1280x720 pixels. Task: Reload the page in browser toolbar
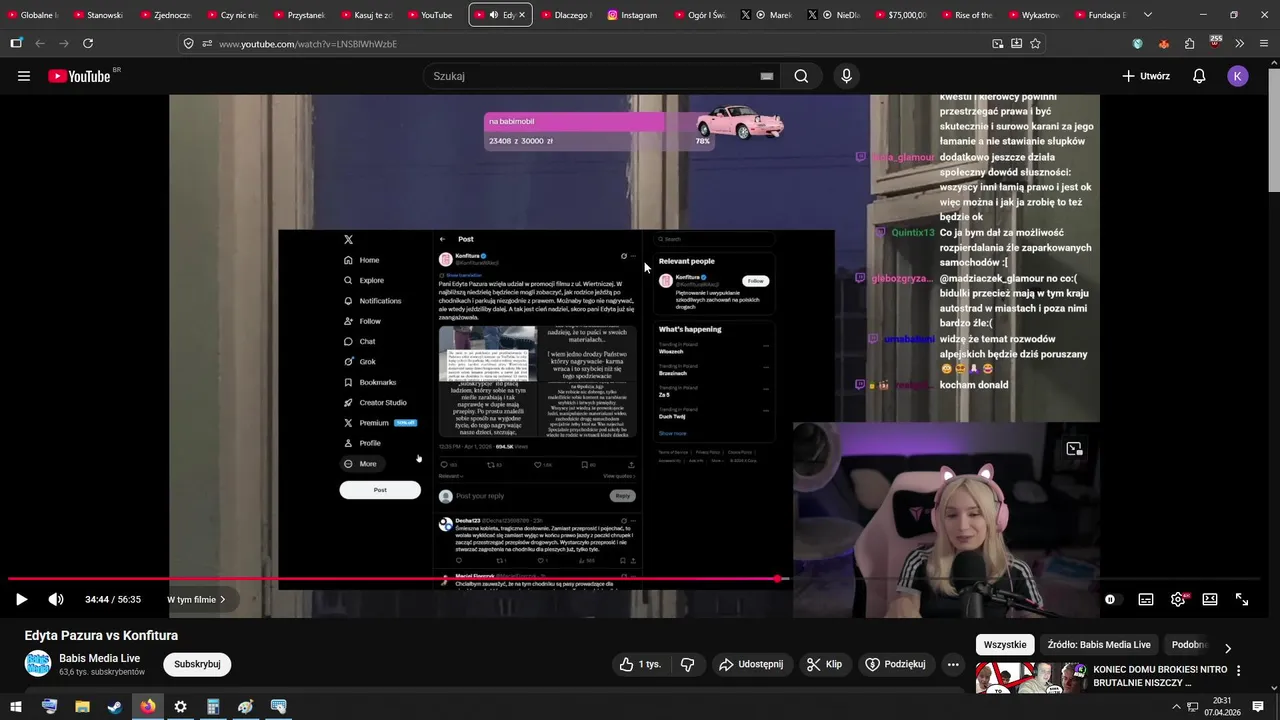pos(88,43)
